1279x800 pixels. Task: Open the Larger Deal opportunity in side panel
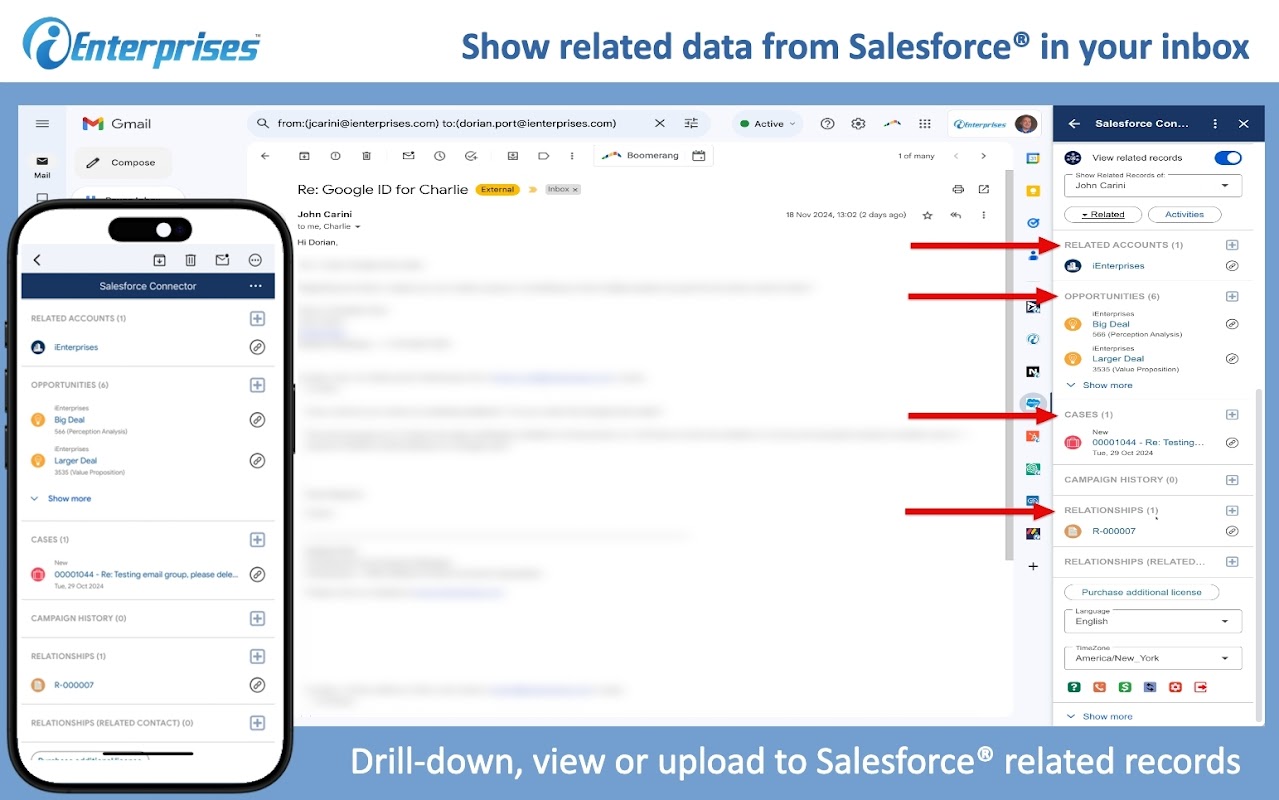pyautogui.click(x=1118, y=358)
